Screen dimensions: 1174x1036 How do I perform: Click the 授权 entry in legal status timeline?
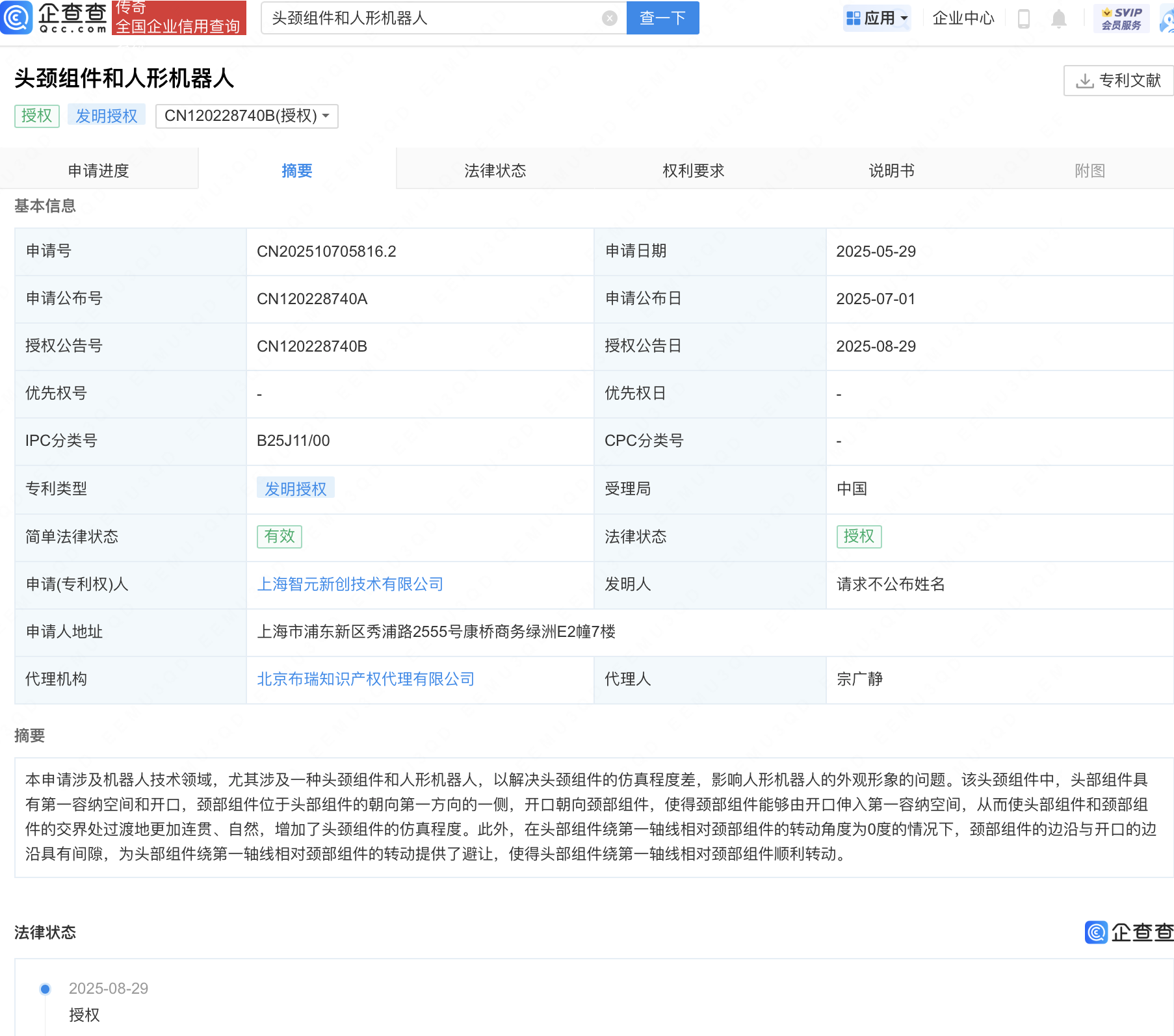tap(85, 1015)
